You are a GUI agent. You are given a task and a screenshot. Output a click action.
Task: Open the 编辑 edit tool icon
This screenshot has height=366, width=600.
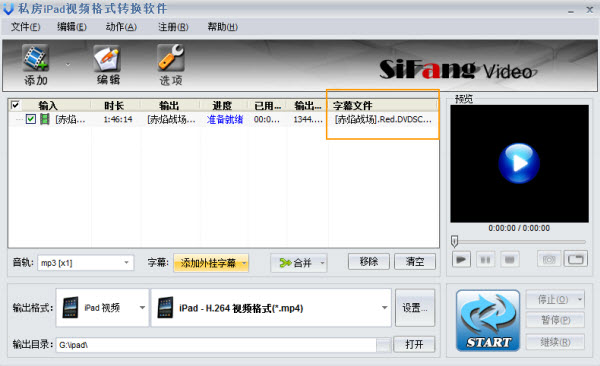108,58
